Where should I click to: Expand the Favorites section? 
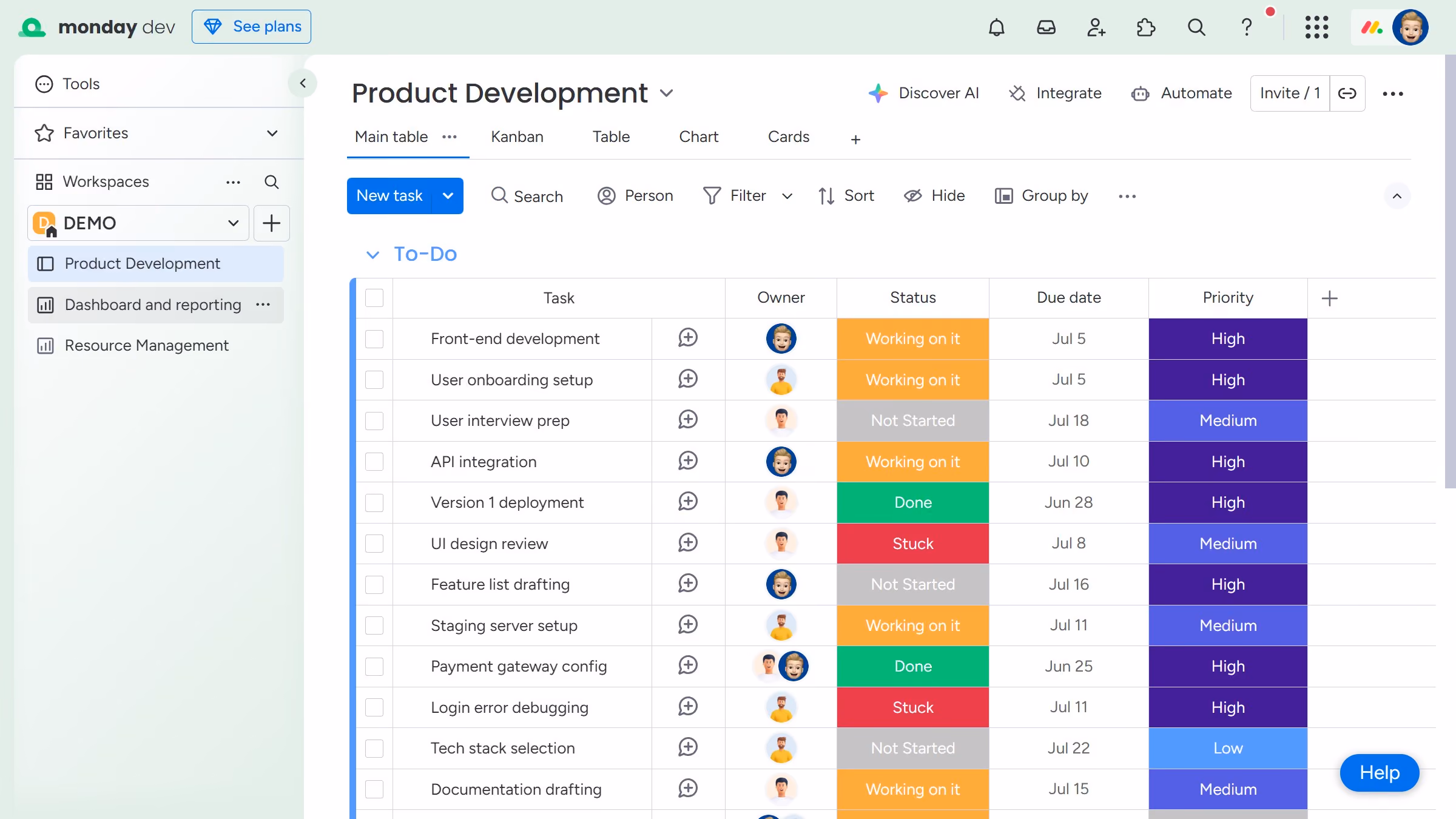[x=272, y=133]
